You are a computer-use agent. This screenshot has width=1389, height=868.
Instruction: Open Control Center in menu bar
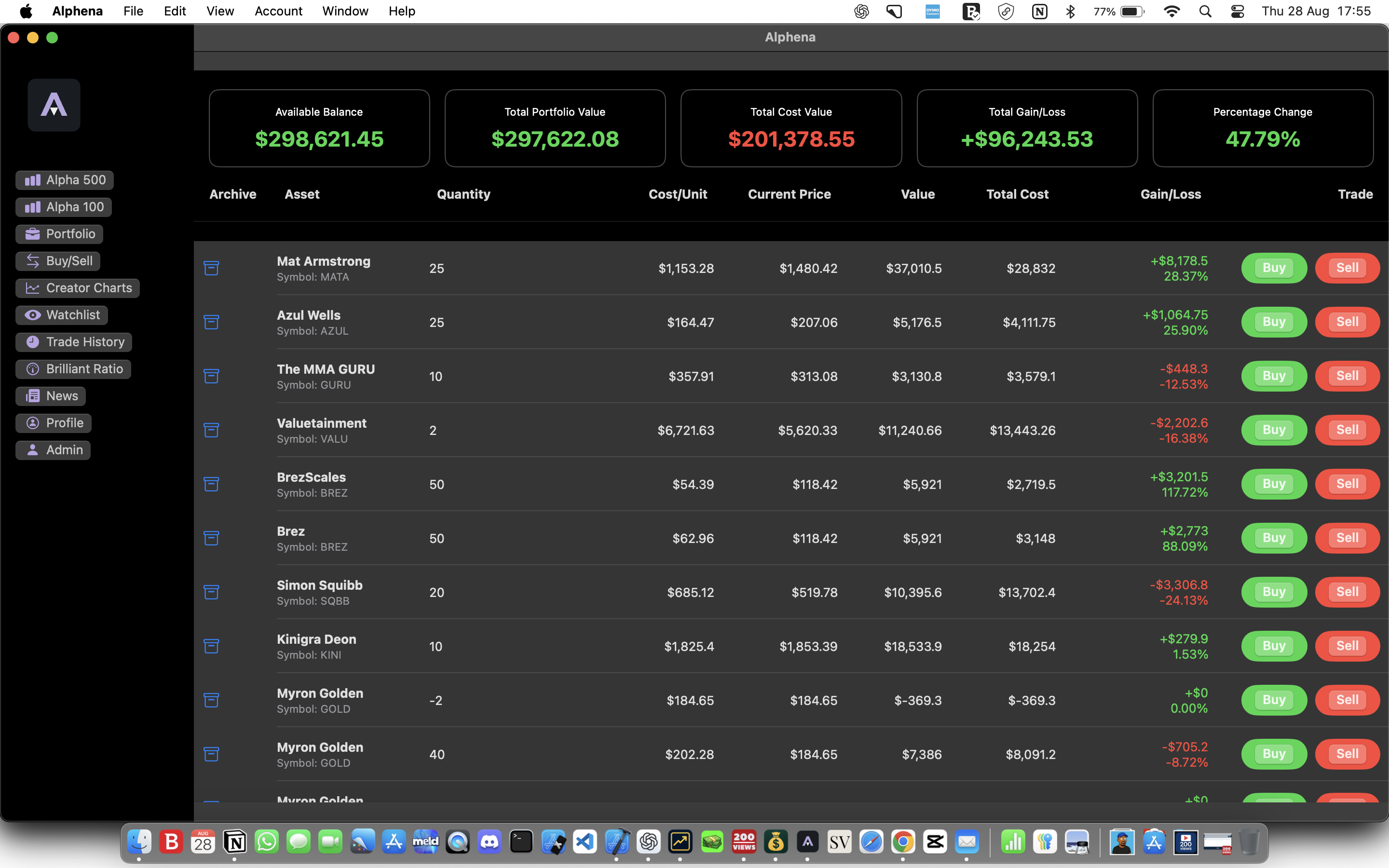(1238, 12)
